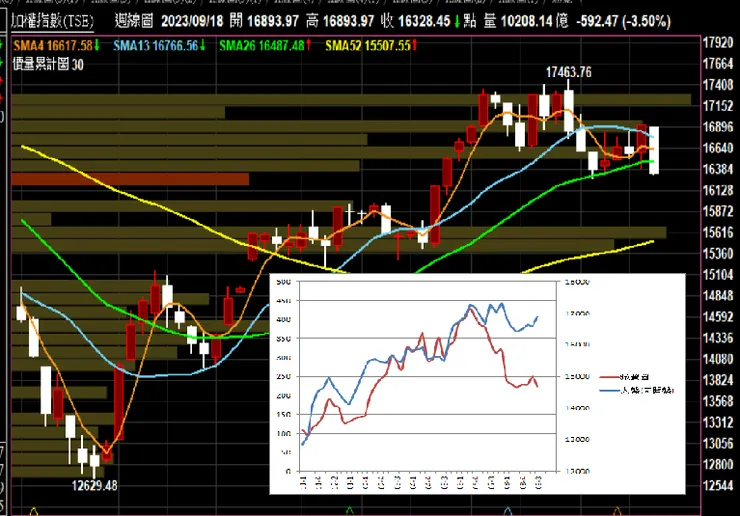This screenshot has width=740, height=516.
Task: Click the 15616 price axis label
Action: [718, 233]
